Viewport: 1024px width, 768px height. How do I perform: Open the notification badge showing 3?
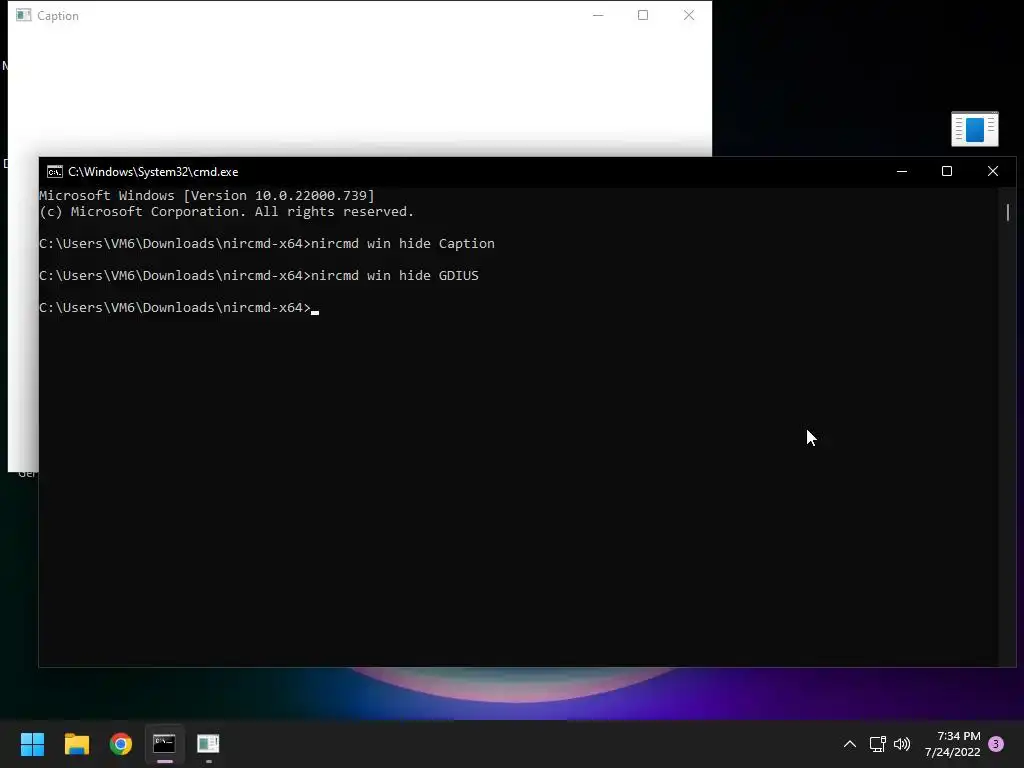point(996,744)
